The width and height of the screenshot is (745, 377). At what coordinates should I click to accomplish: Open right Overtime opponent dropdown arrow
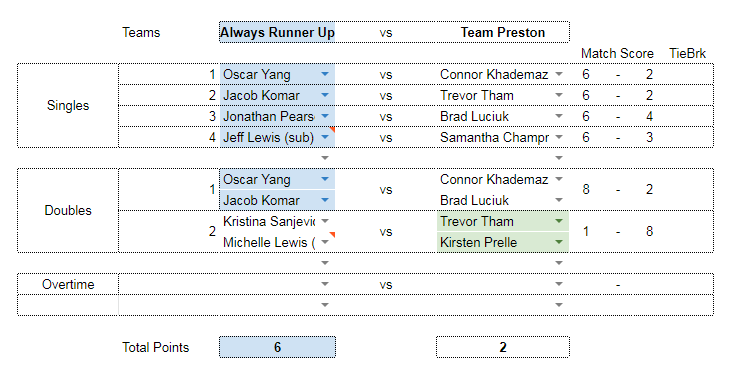pyautogui.click(x=559, y=284)
